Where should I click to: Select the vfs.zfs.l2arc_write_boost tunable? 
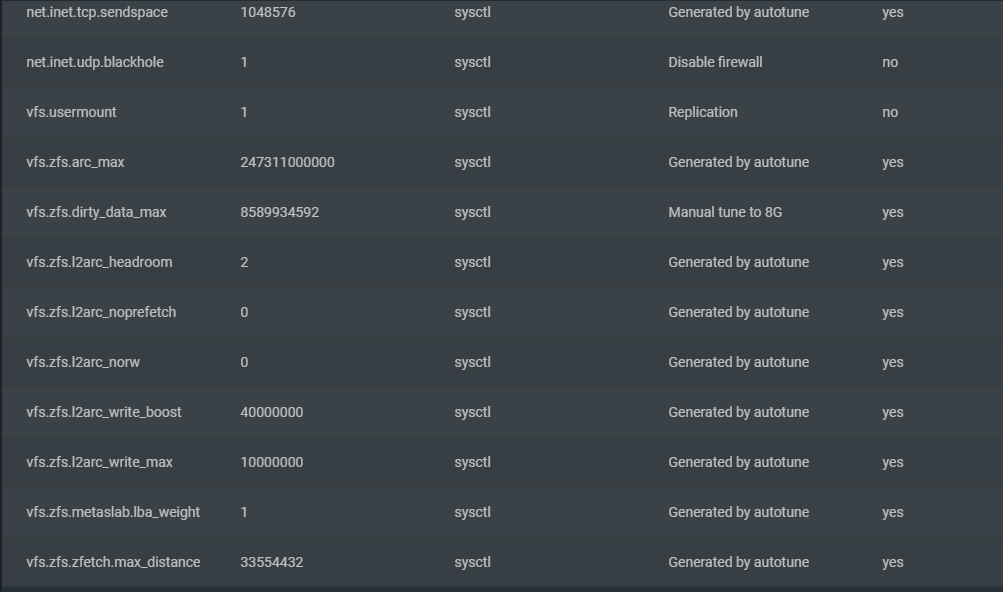coord(502,412)
